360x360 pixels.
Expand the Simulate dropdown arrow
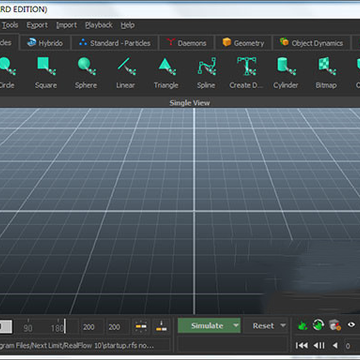[x=236, y=326]
